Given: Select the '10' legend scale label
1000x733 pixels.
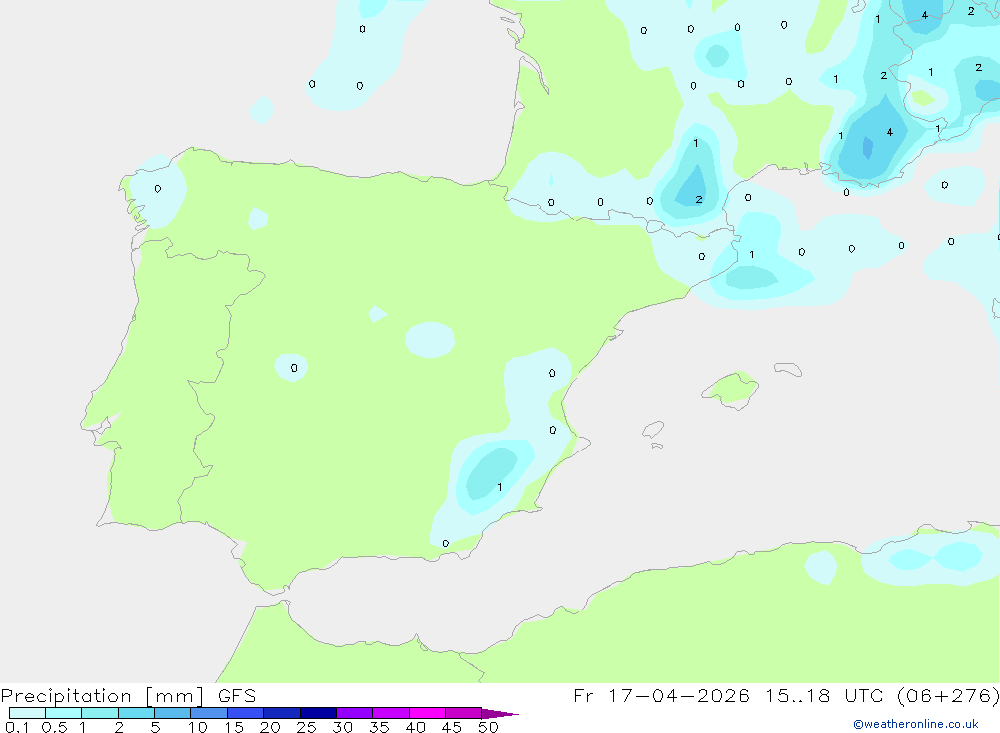Looking at the screenshot, I should [198, 727].
